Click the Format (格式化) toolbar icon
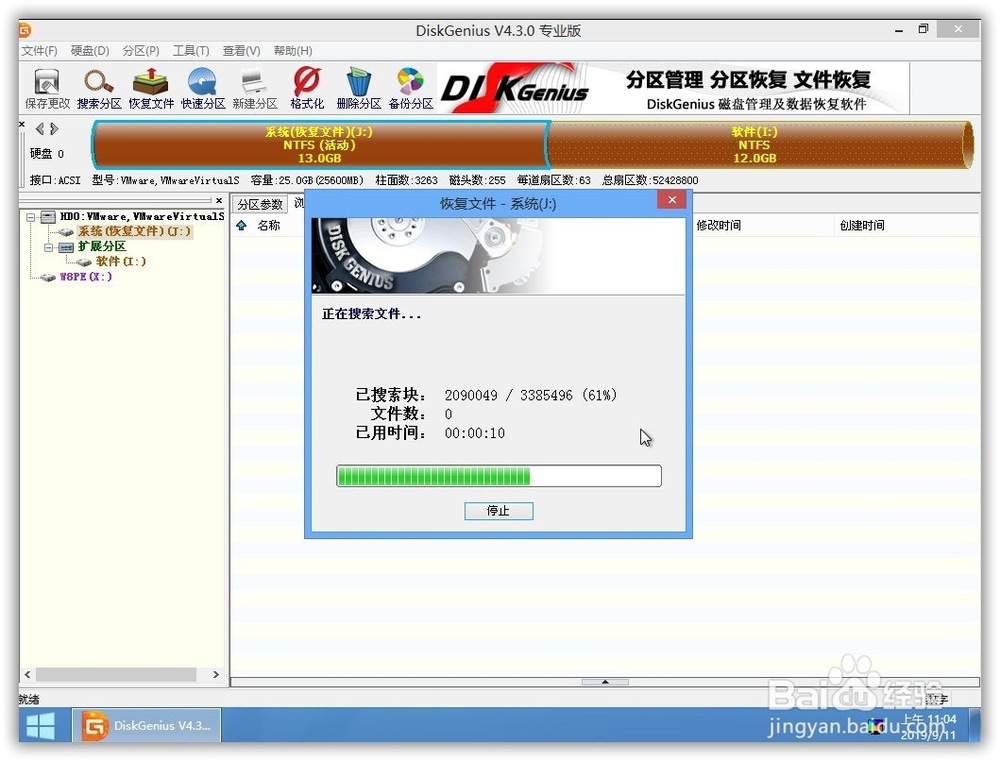 [307, 89]
